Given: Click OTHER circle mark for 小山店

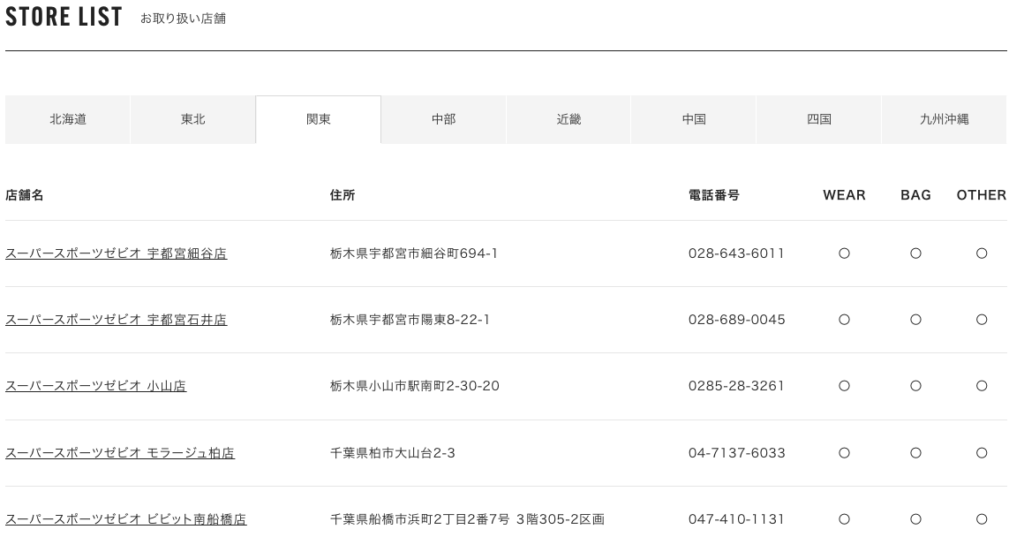Looking at the screenshot, I should click(x=982, y=386).
